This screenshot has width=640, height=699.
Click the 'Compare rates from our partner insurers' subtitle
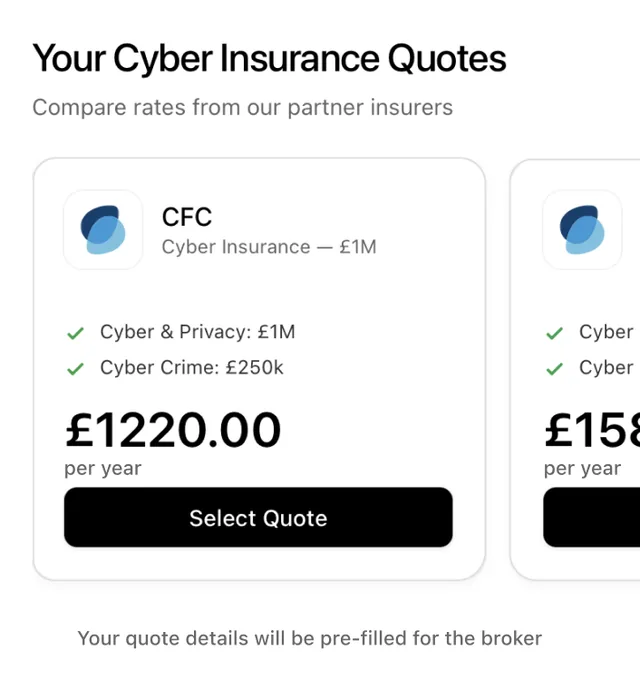[x=242, y=107]
